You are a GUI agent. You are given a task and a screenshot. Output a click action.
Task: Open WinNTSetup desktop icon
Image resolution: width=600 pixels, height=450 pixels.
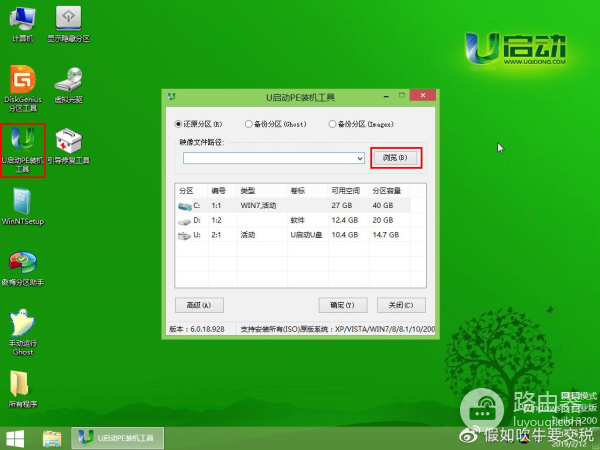[x=23, y=207]
